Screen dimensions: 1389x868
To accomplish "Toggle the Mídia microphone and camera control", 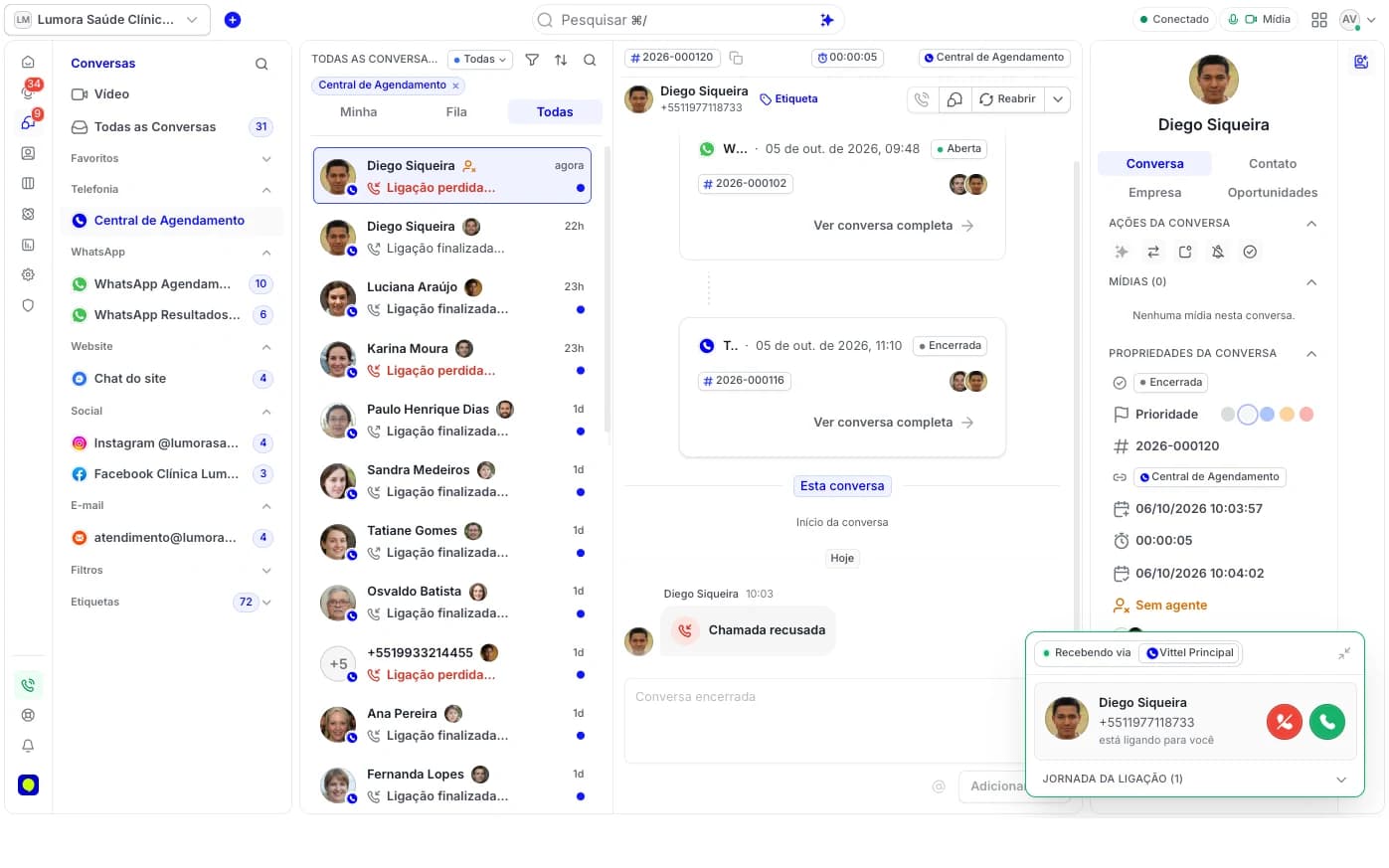I will (1260, 19).
